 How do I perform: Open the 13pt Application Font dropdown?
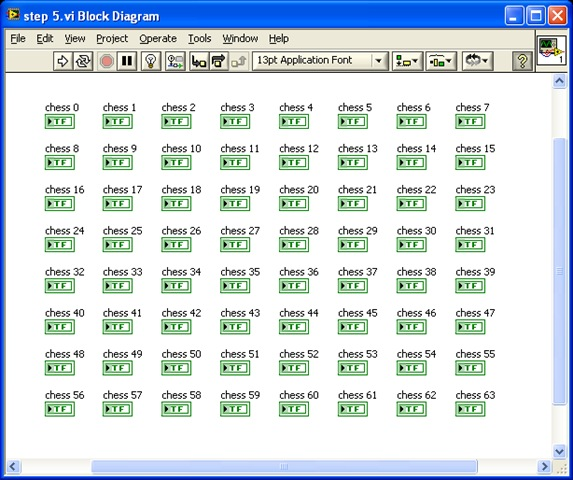(x=320, y=61)
